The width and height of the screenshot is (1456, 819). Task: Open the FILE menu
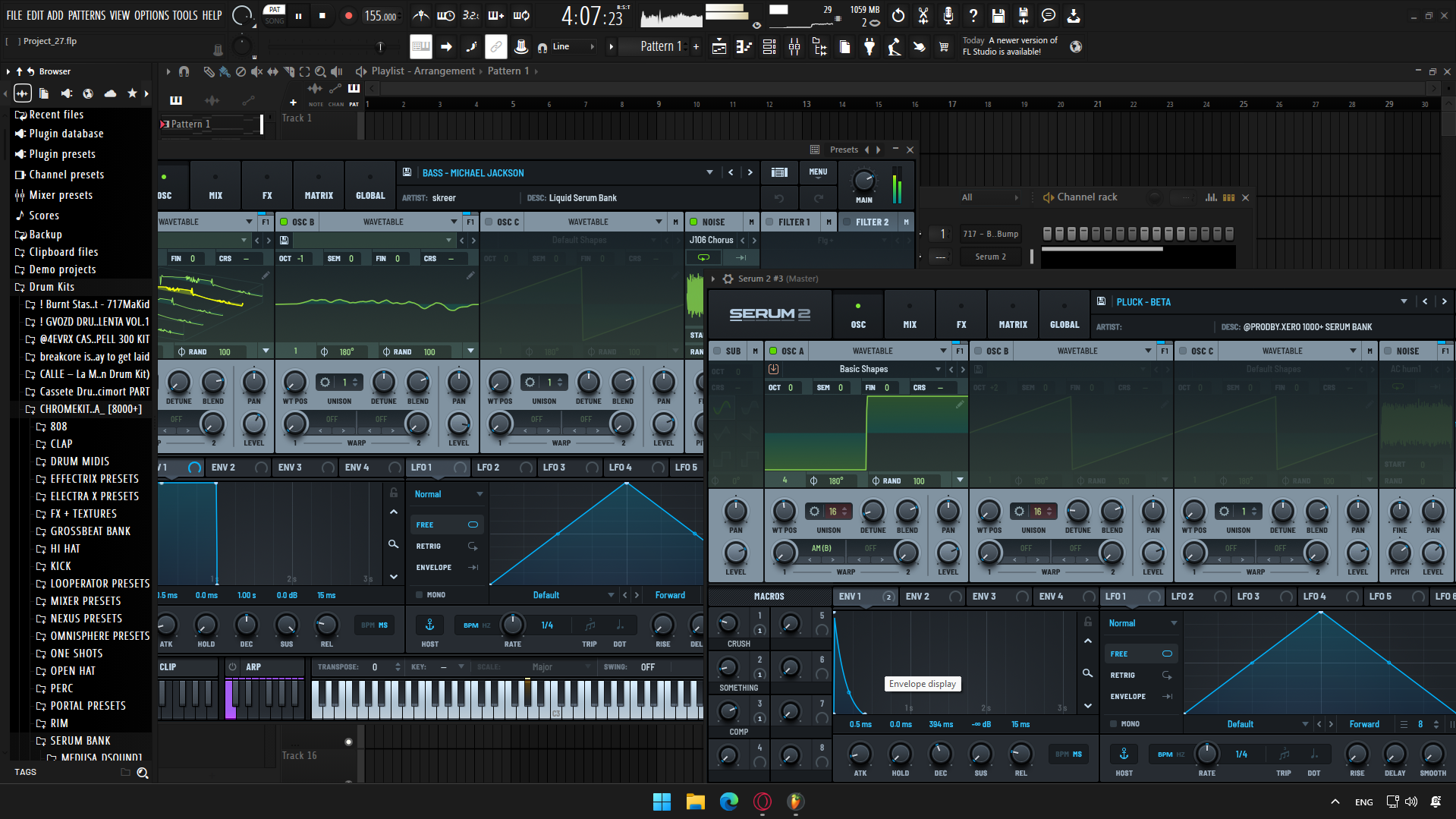point(14,15)
